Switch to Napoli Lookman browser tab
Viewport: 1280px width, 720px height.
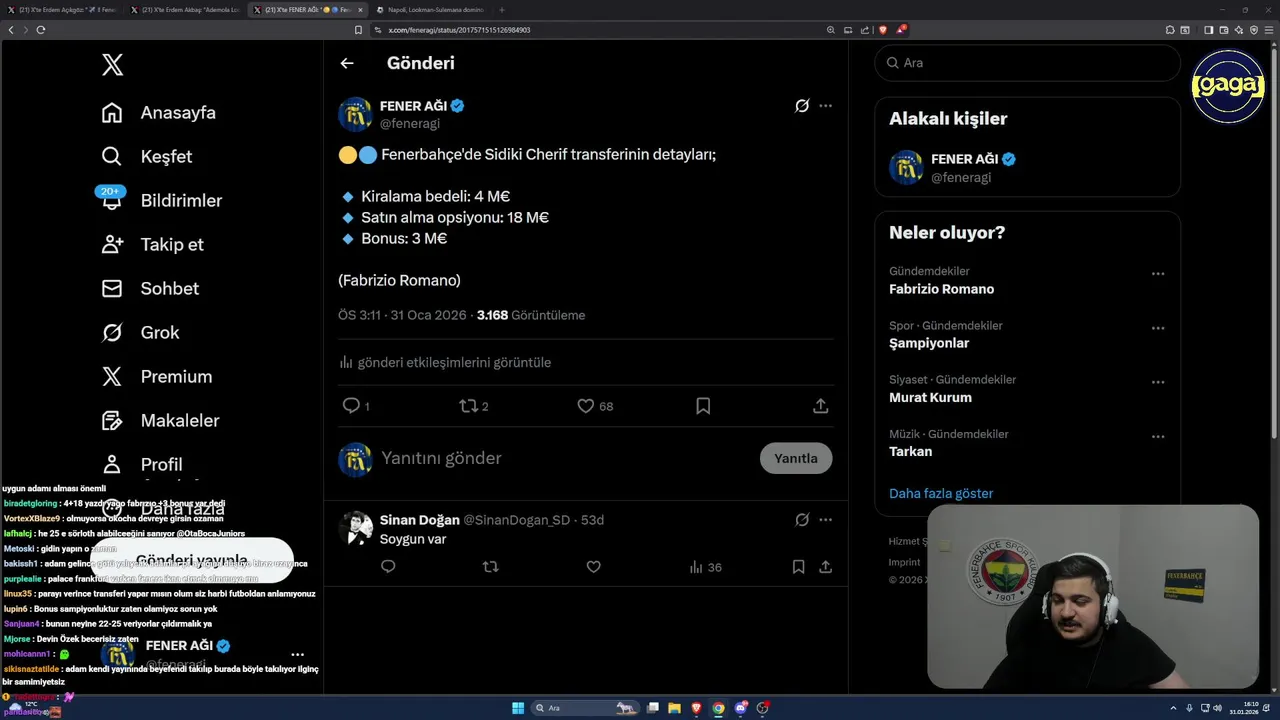click(431, 10)
